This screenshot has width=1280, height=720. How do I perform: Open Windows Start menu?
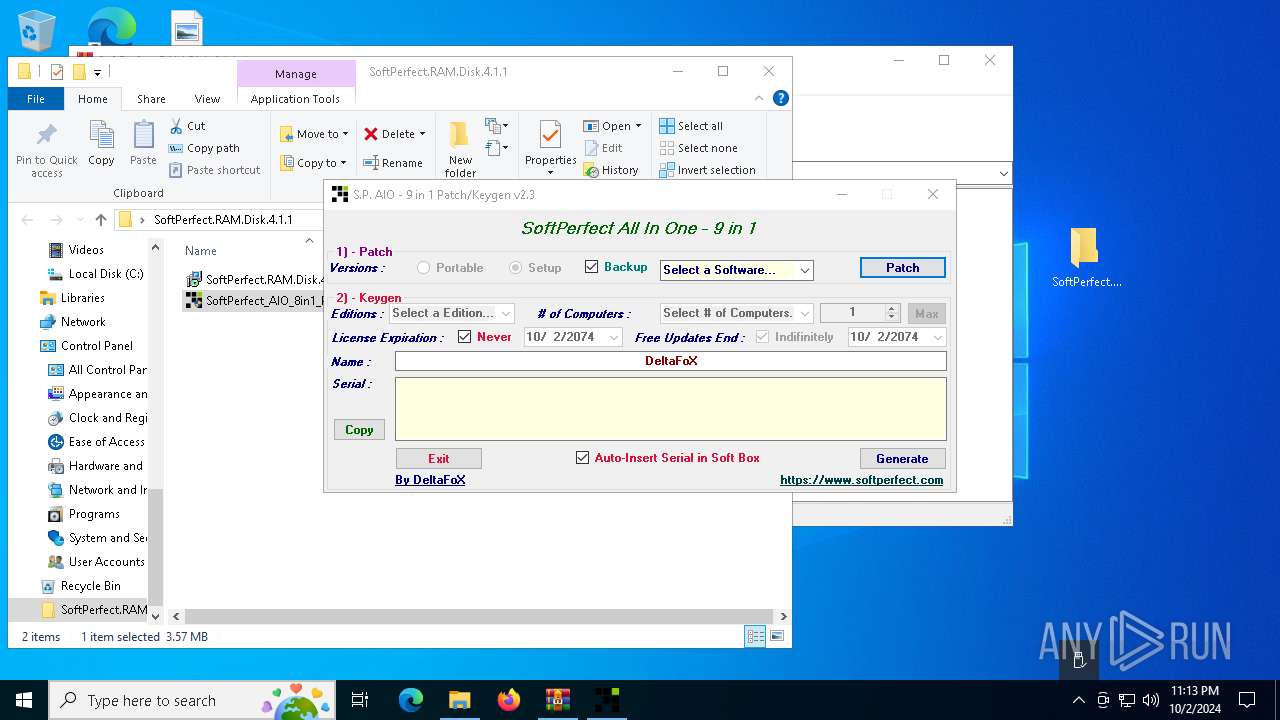tap(24, 700)
